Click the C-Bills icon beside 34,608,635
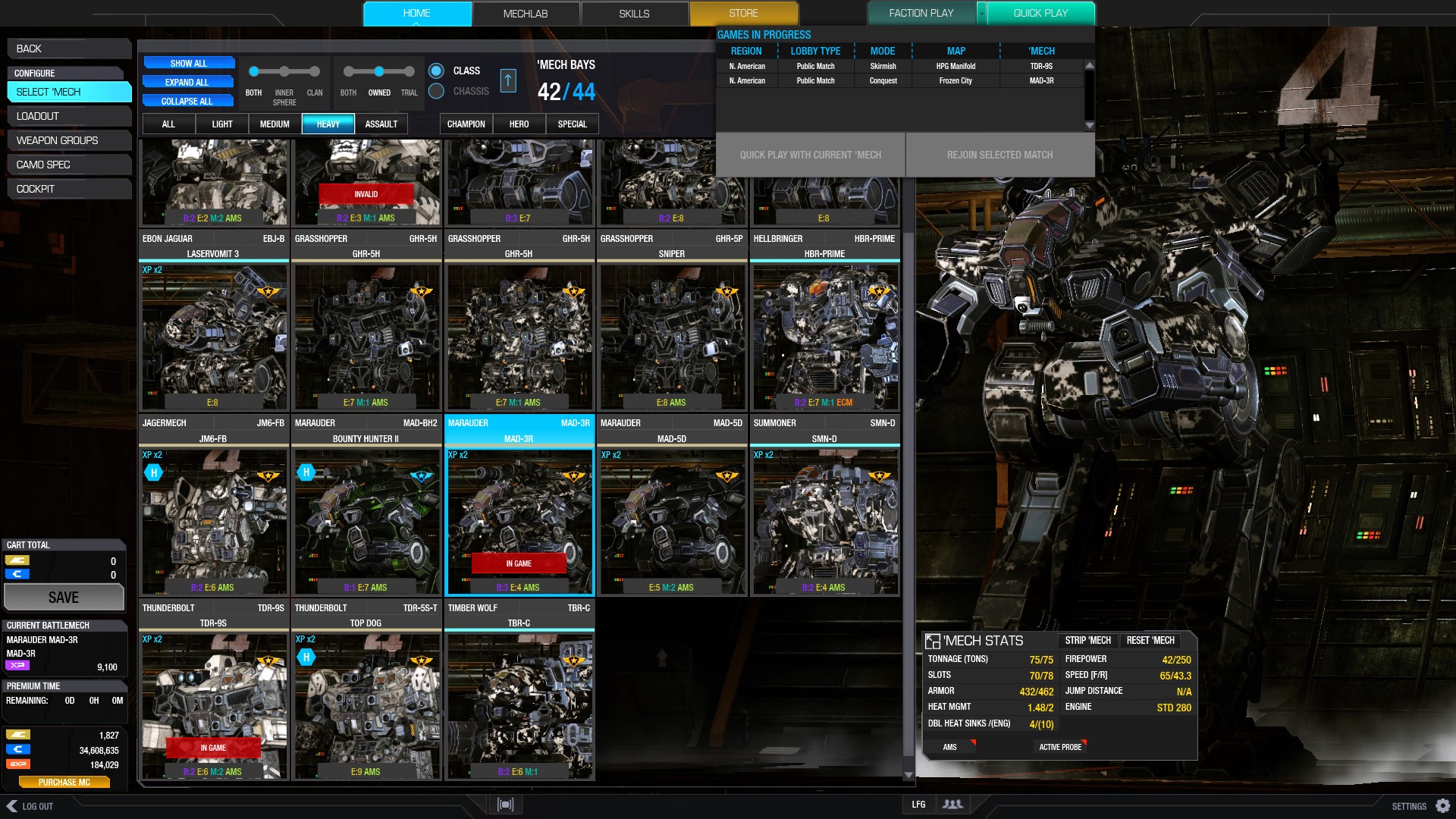The height and width of the screenshot is (819, 1456). click(x=17, y=749)
